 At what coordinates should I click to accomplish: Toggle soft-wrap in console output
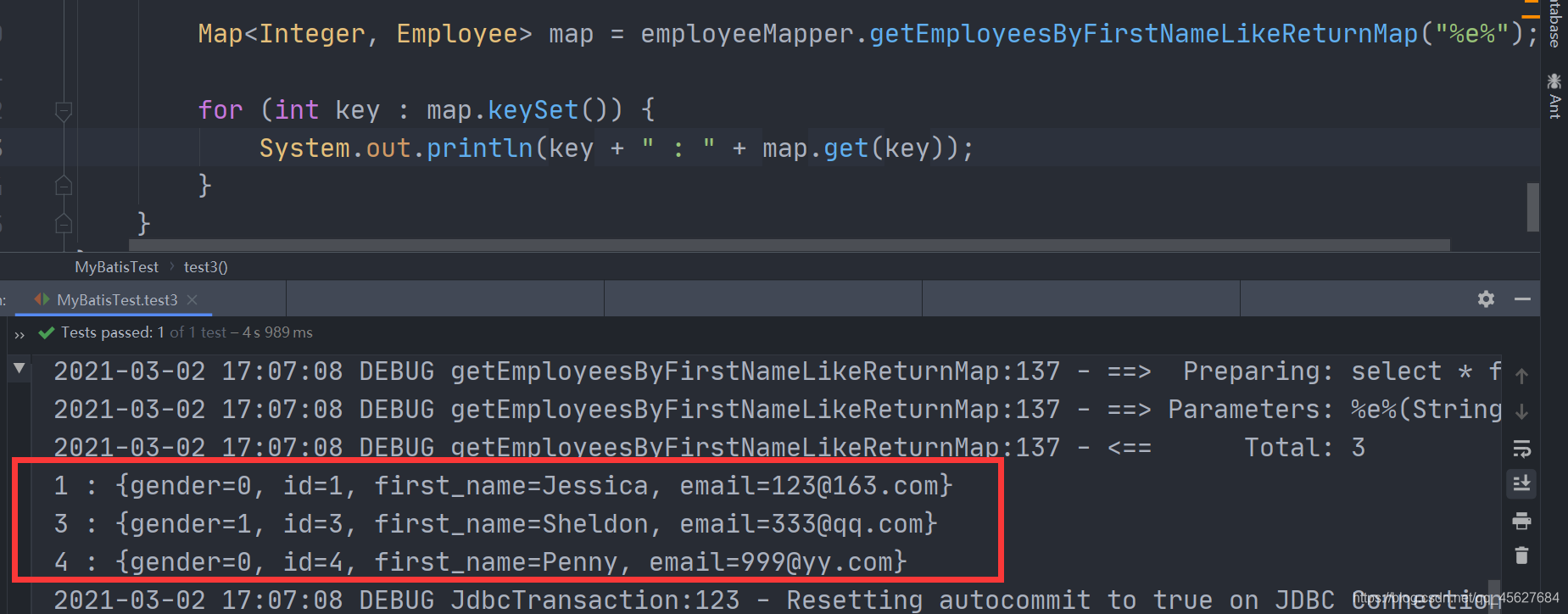point(1521,448)
